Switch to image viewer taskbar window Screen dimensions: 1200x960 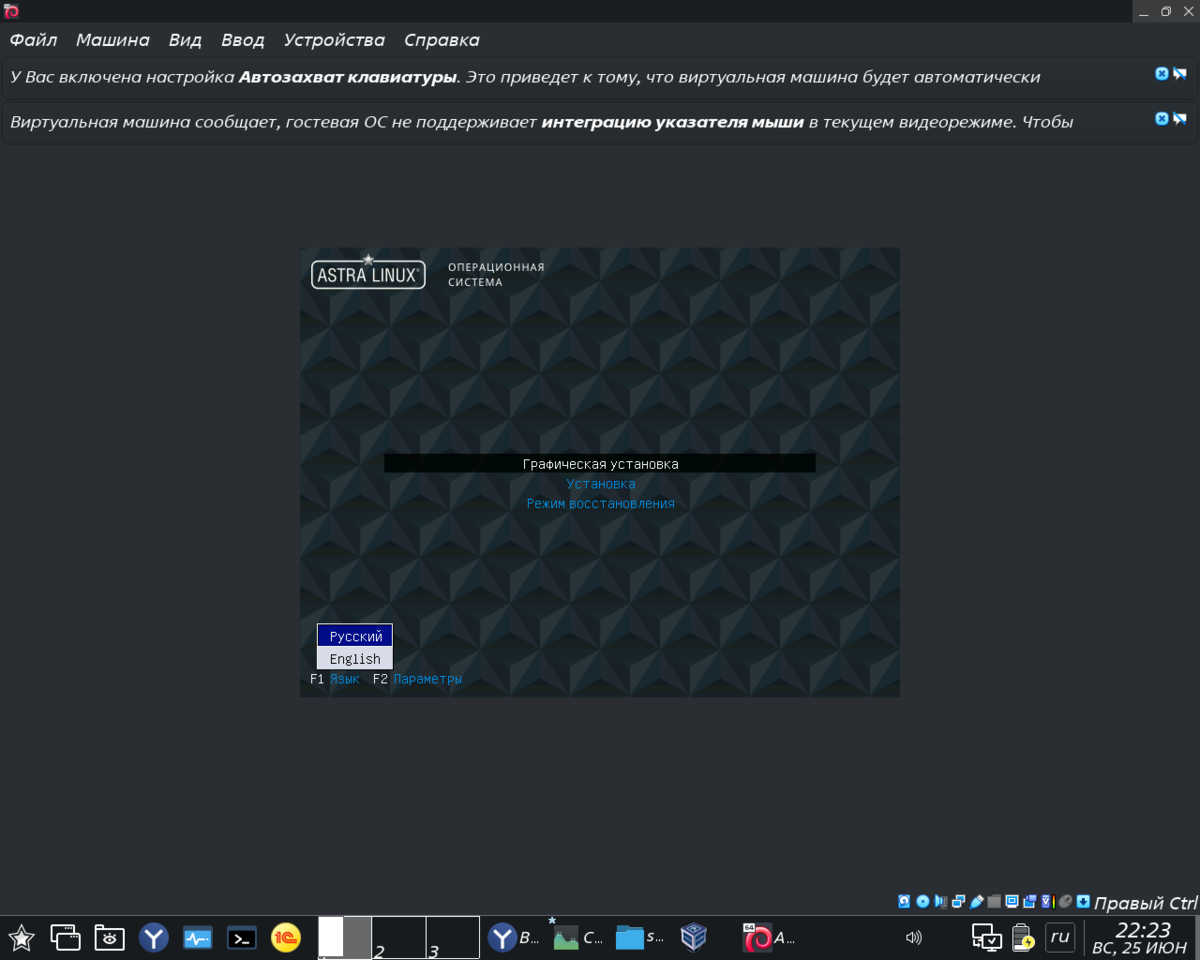(x=578, y=938)
